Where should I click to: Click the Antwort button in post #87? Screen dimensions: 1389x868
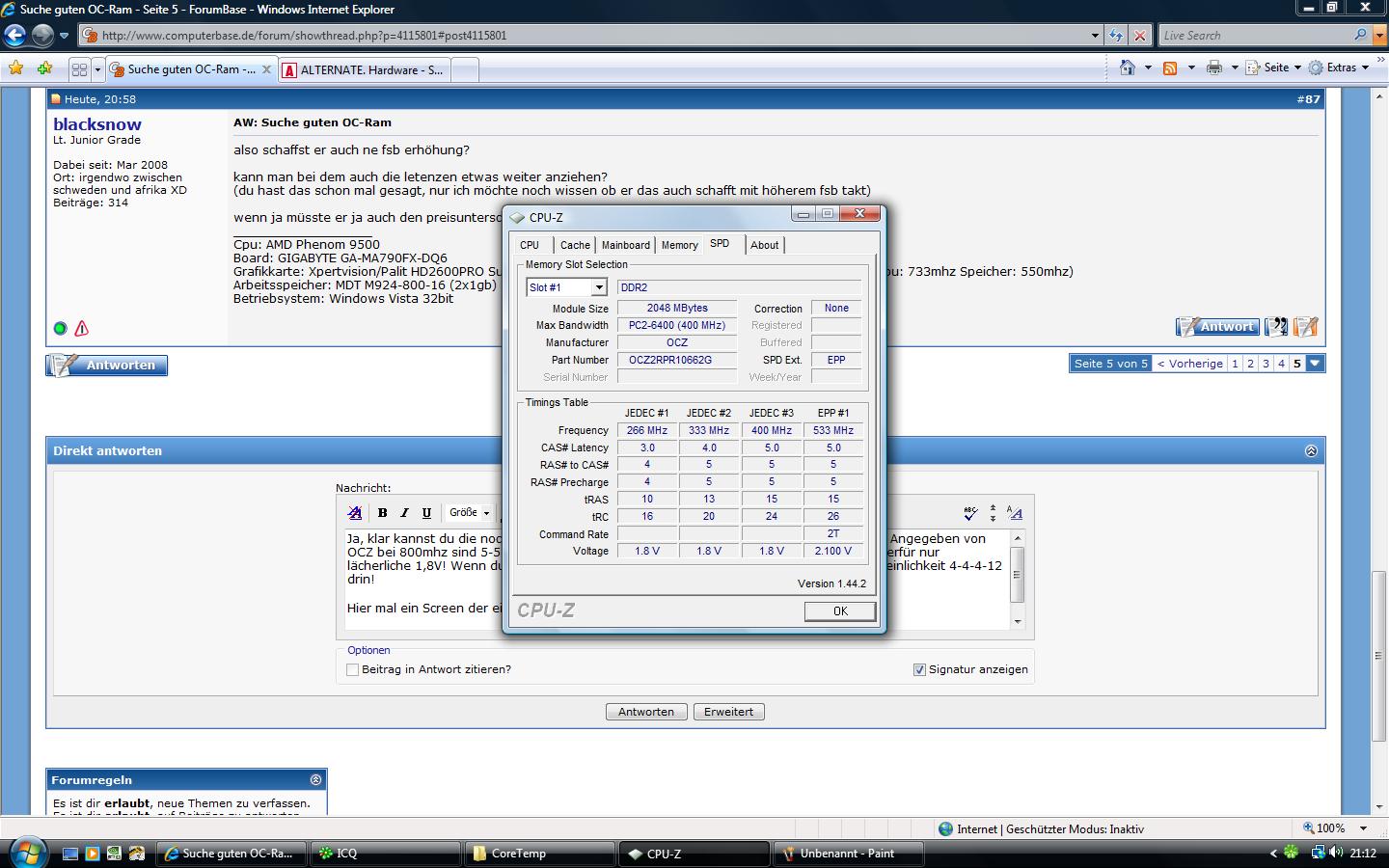tap(1217, 327)
